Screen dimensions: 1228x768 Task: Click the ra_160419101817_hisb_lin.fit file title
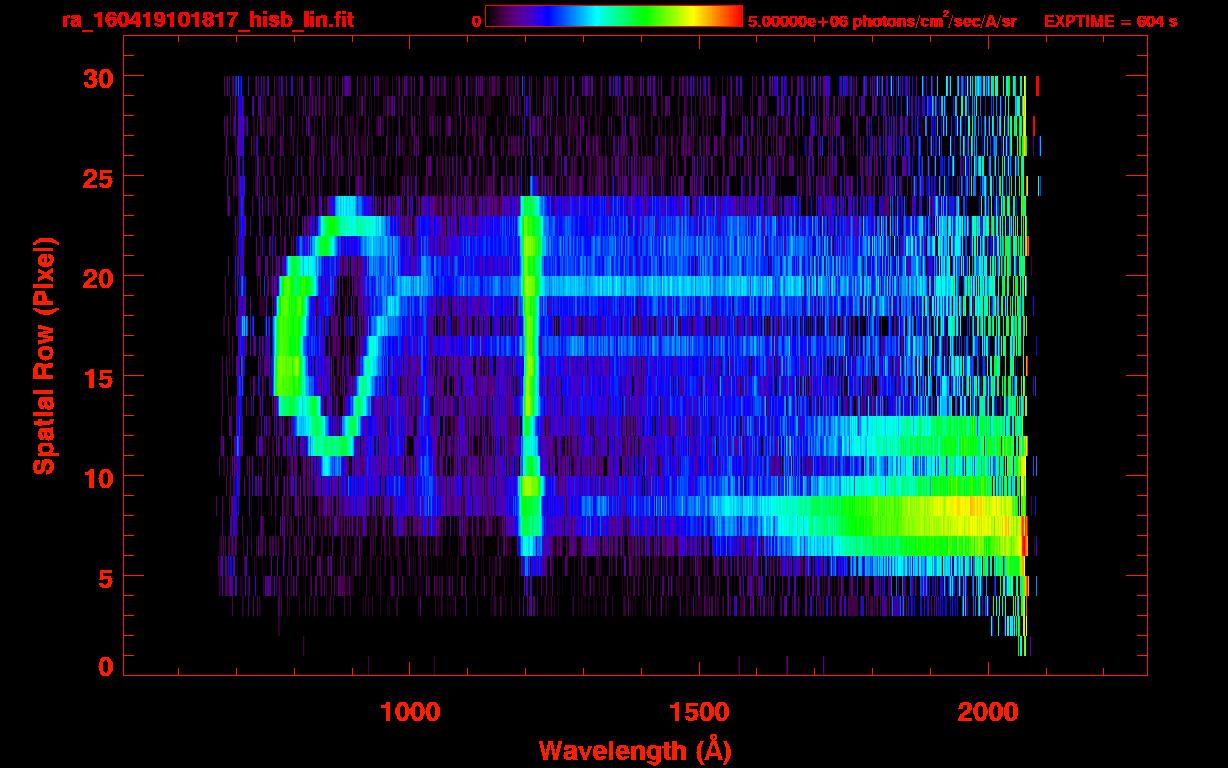click(x=207, y=20)
